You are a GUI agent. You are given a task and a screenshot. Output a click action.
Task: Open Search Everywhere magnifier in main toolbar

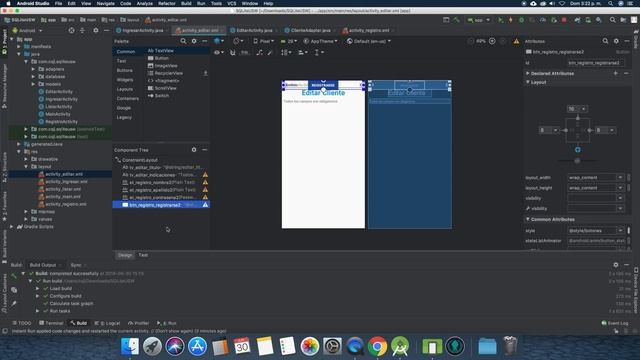(x=613, y=20)
